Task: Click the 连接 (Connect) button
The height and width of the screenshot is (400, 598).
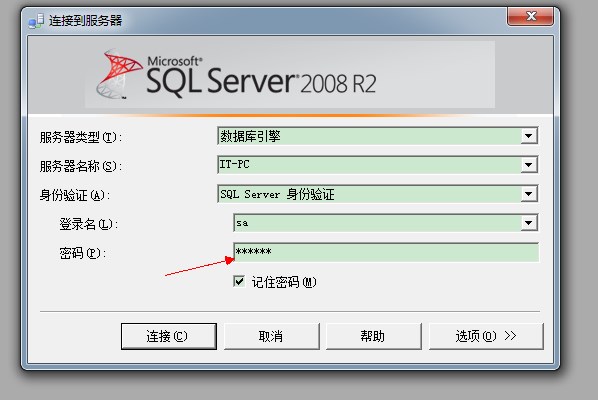Action: (169, 336)
